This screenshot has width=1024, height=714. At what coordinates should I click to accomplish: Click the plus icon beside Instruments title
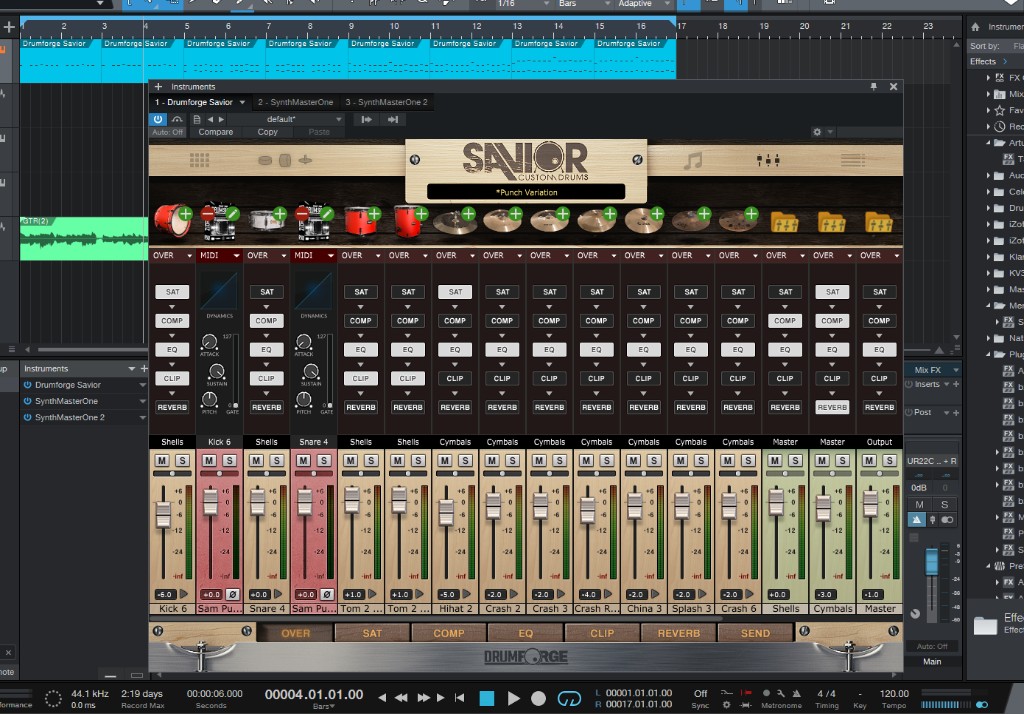(158, 86)
